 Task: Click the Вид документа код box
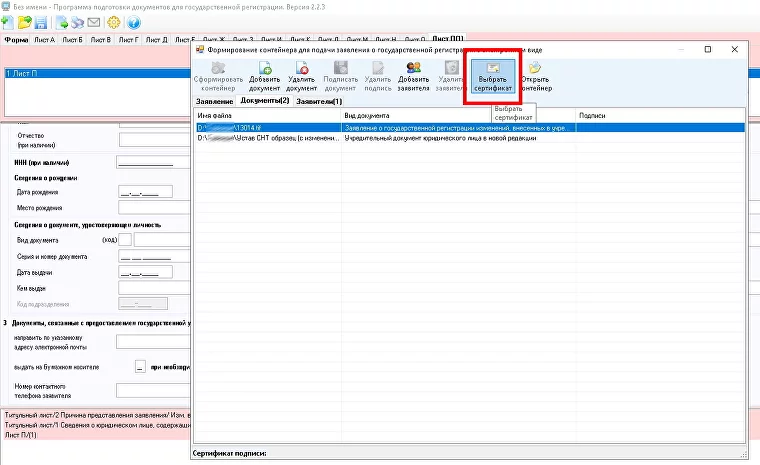click(125, 240)
